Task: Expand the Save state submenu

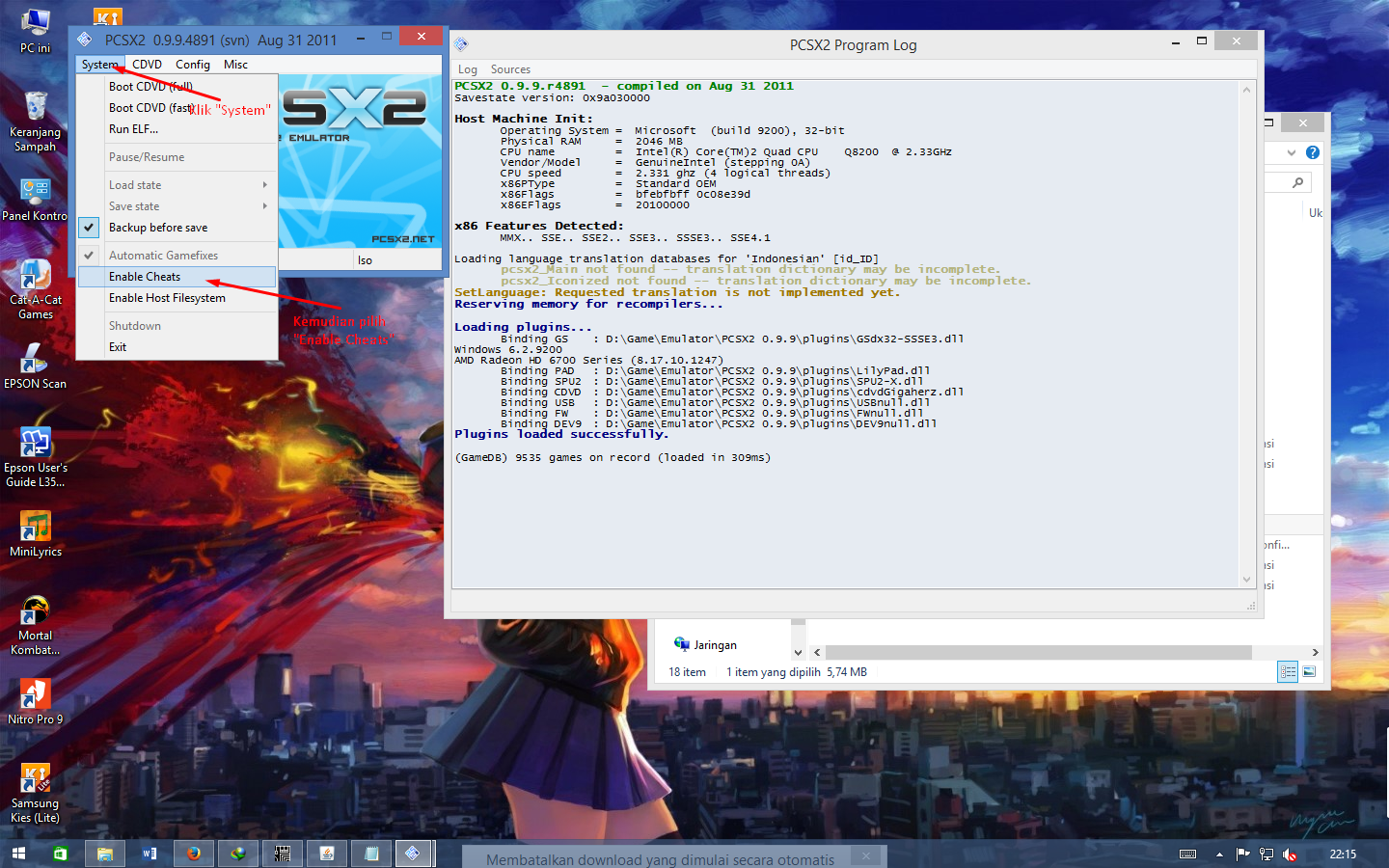Action: (x=177, y=206)
